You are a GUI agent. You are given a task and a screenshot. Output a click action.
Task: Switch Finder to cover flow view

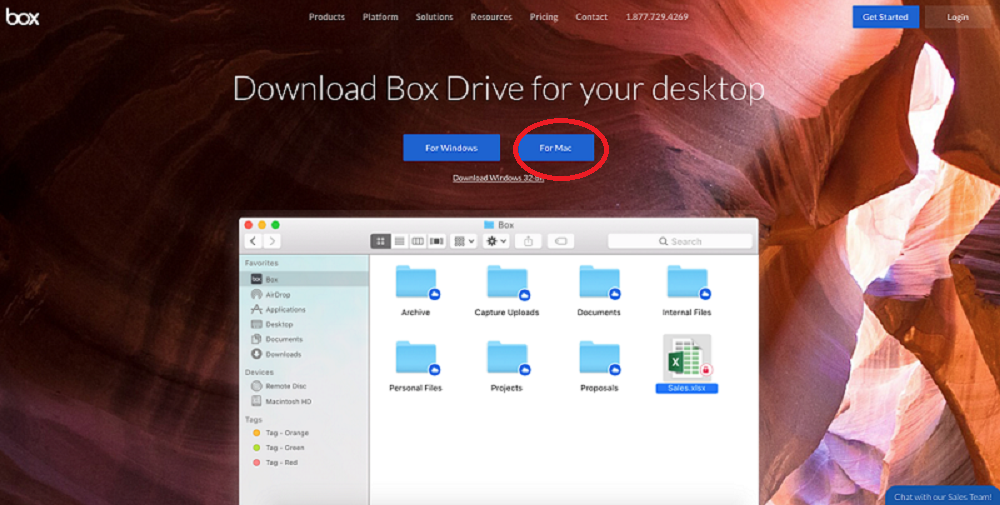pos(437,241)
